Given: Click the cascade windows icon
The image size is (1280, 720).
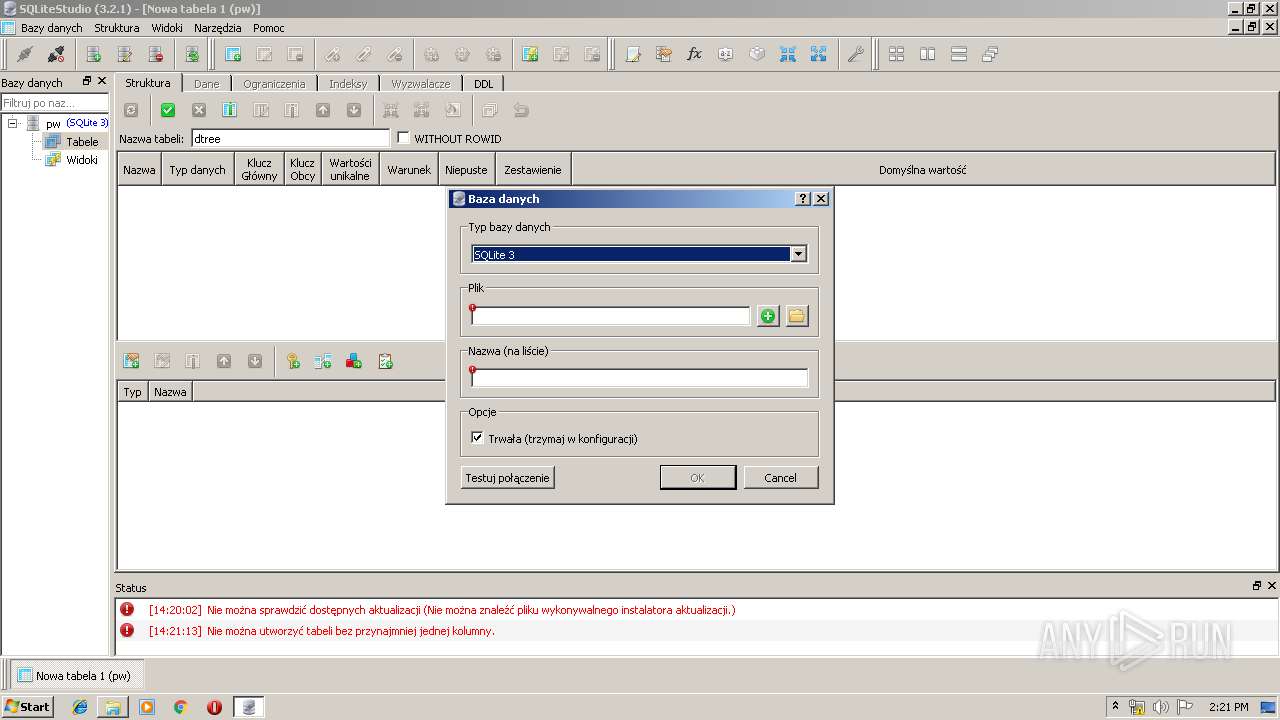Looking at the screenshot, I should (x=989, y=55).
